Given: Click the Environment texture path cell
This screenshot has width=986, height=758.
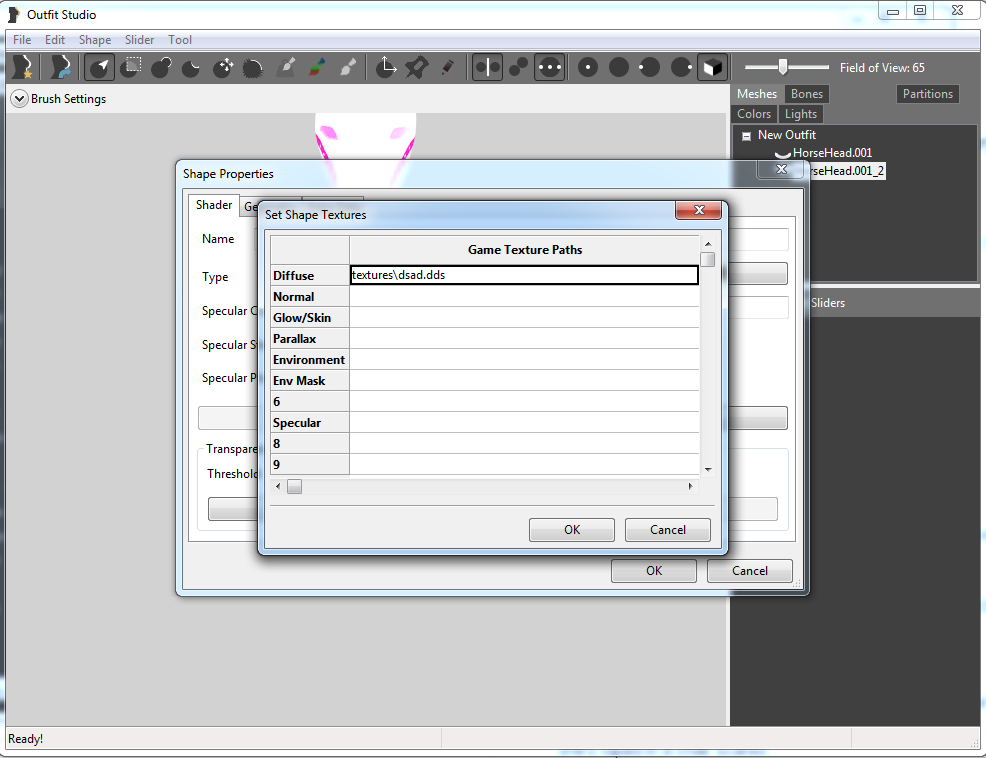Looking at the screenshot, I should [x=524, y=359].
